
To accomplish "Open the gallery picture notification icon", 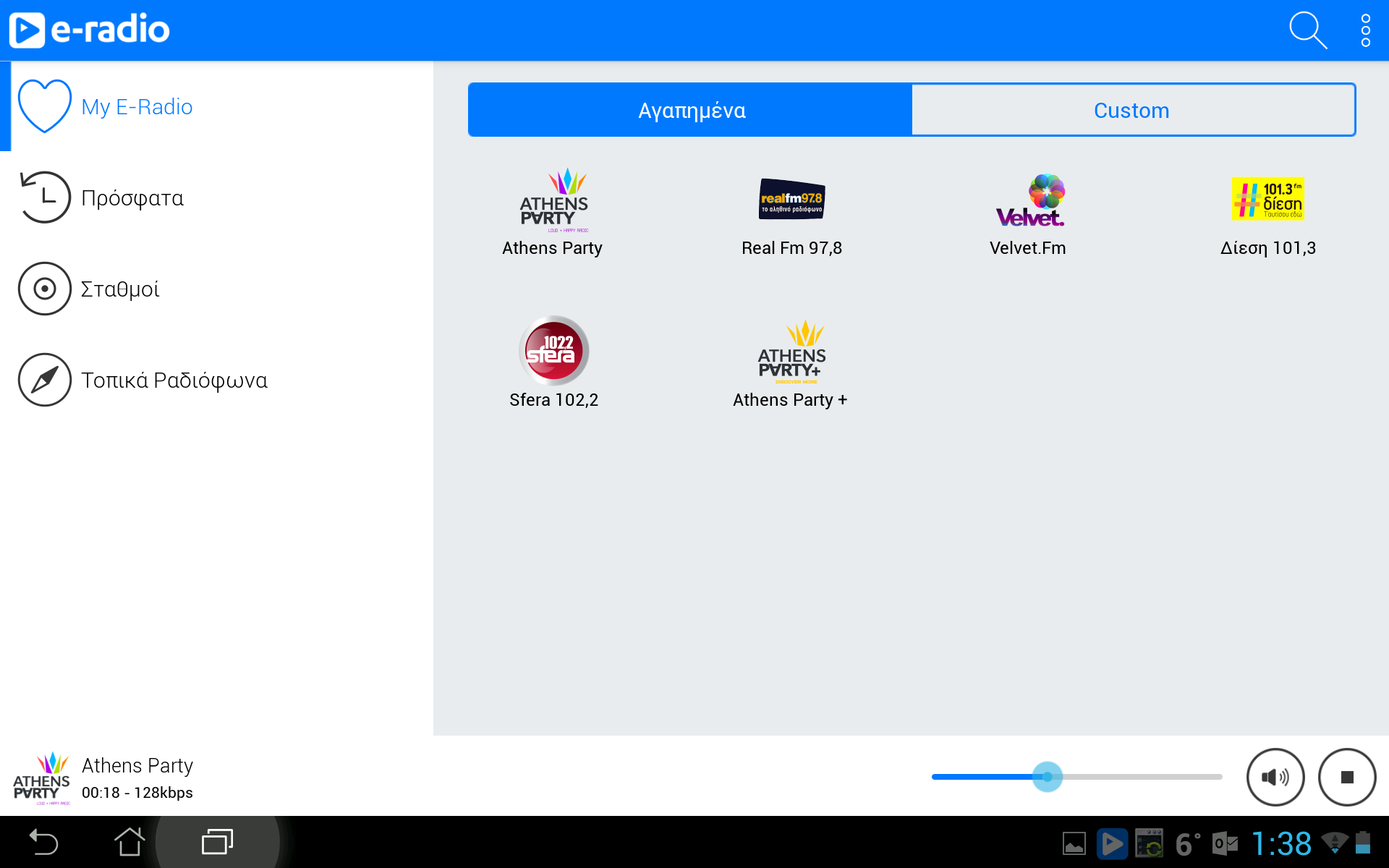I will [1074, 843].
